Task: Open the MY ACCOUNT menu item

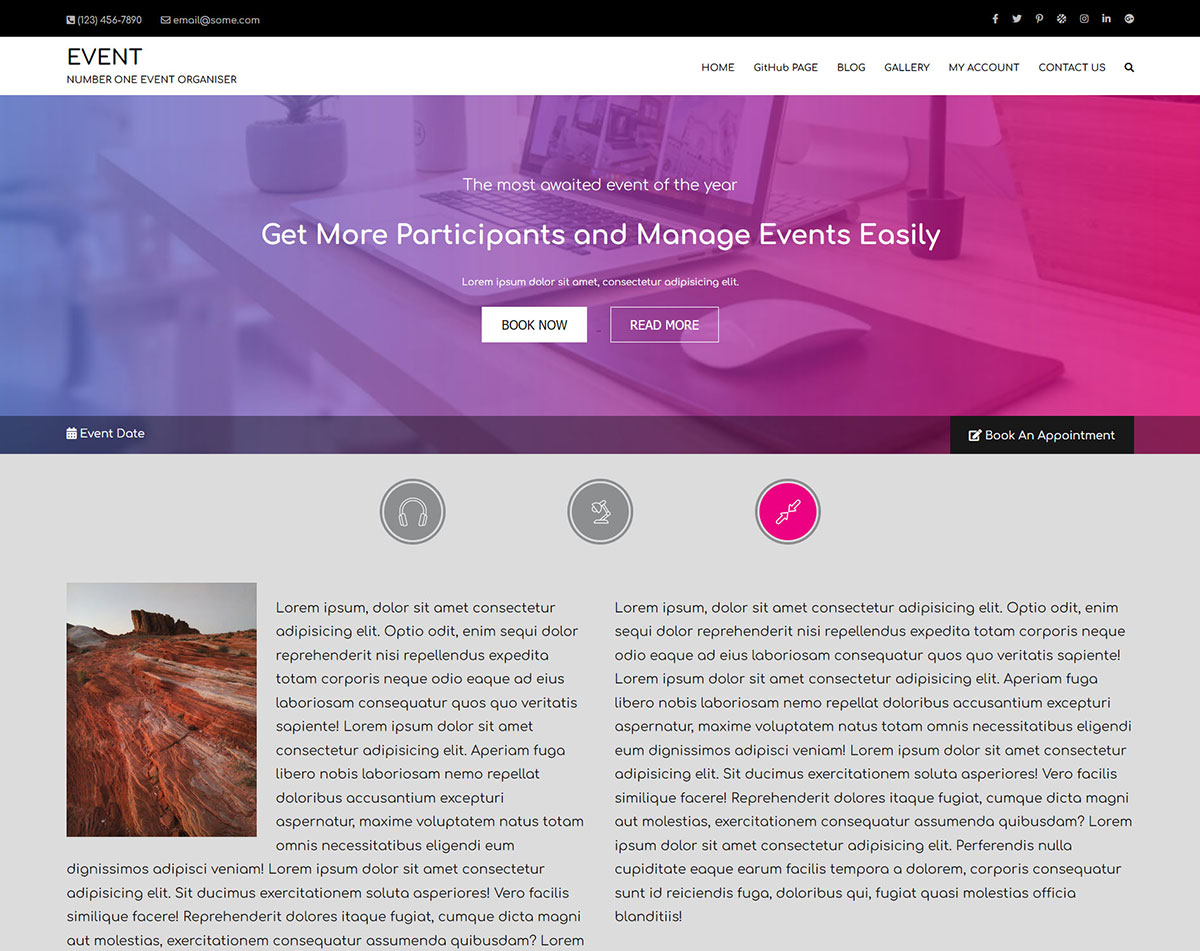Action: coord(984,67)
